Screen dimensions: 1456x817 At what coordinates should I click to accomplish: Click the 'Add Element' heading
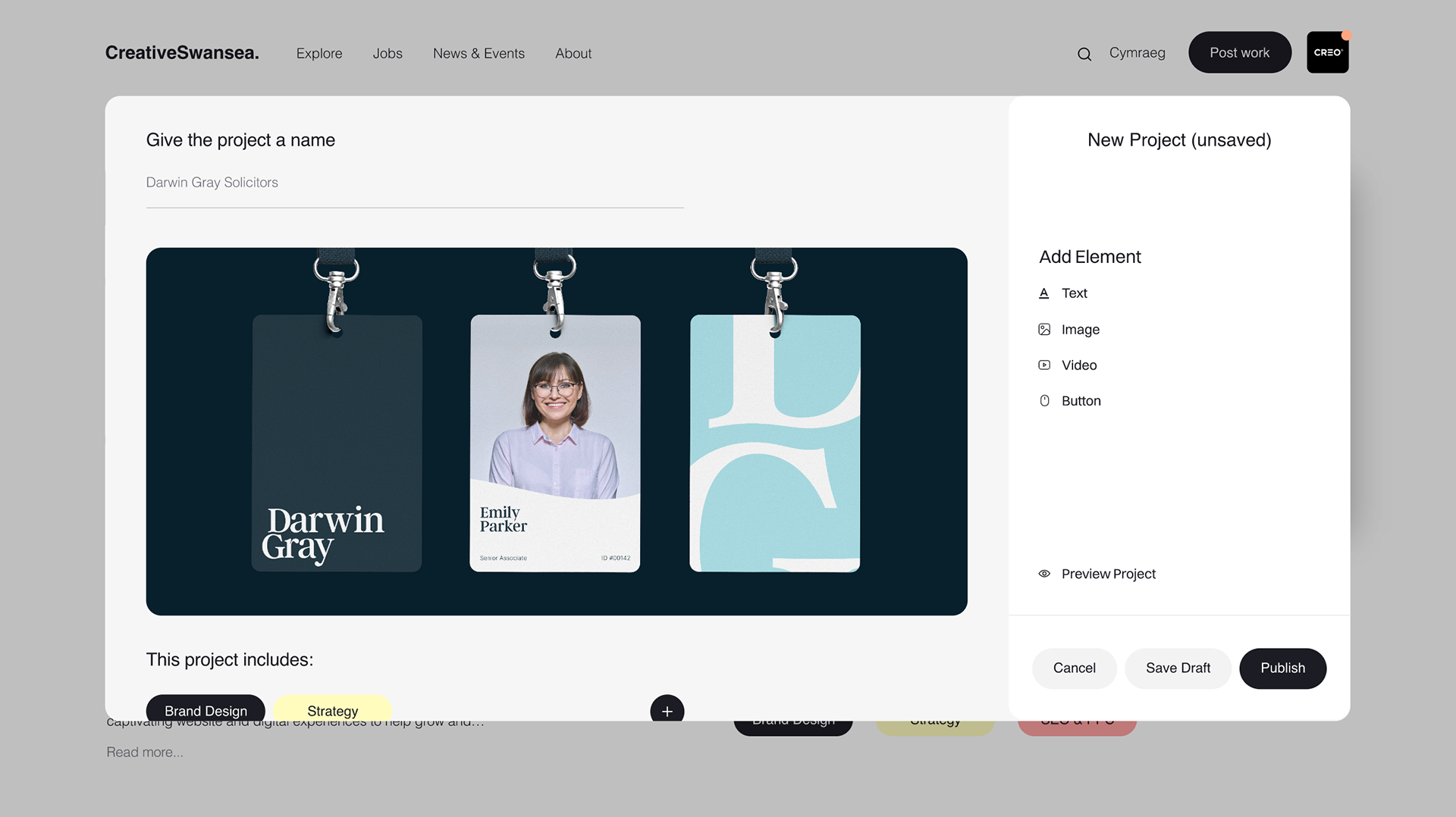point(1090,257)
